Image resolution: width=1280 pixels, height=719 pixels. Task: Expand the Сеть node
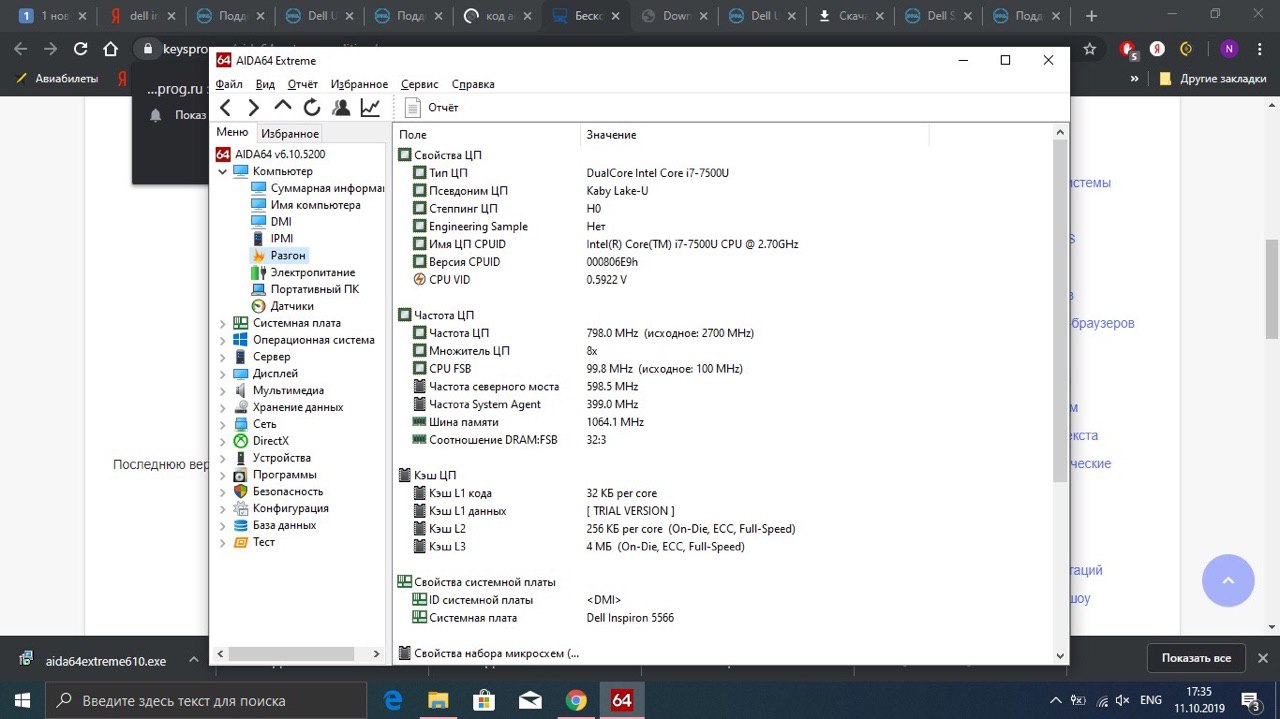(223, 424)
